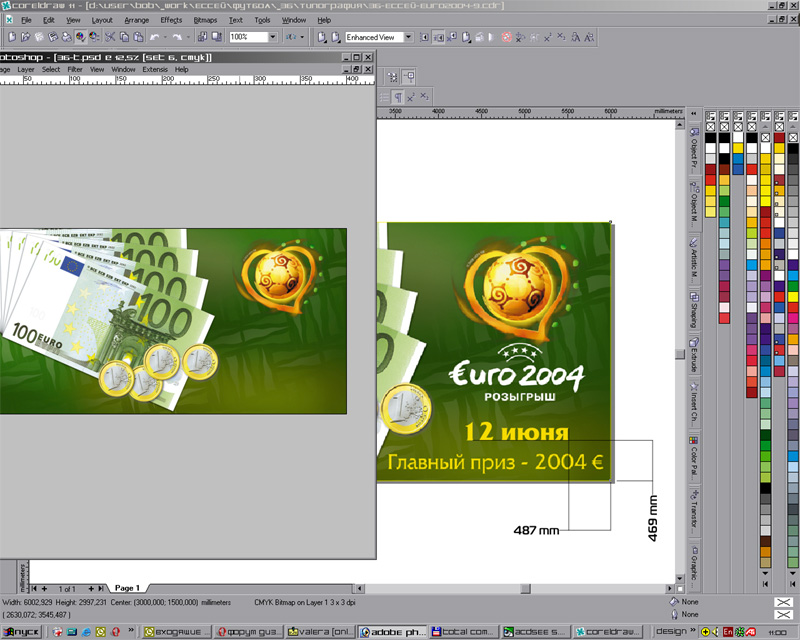This screenshot has height=640, width=800.
Task: Open the Bitmaps menu
Action: tap(204, 20)
